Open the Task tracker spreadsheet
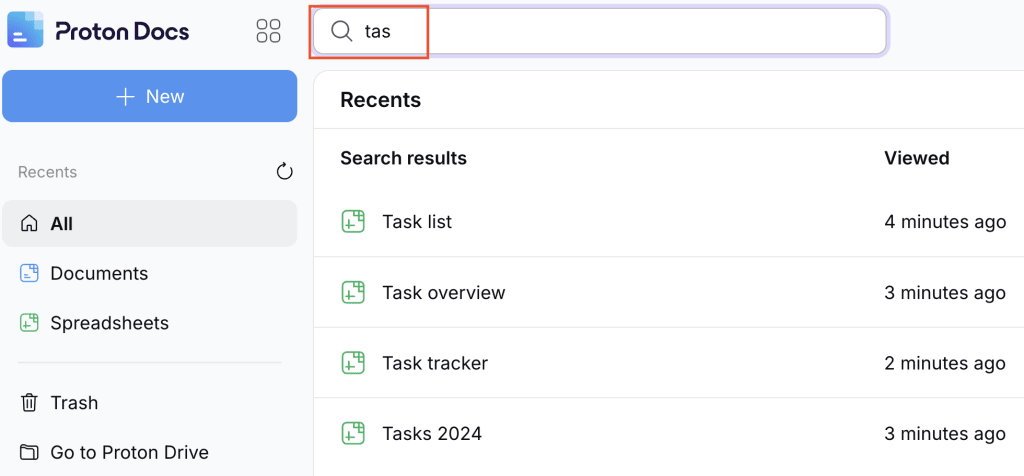1024x476 pixels. point(436,362)
